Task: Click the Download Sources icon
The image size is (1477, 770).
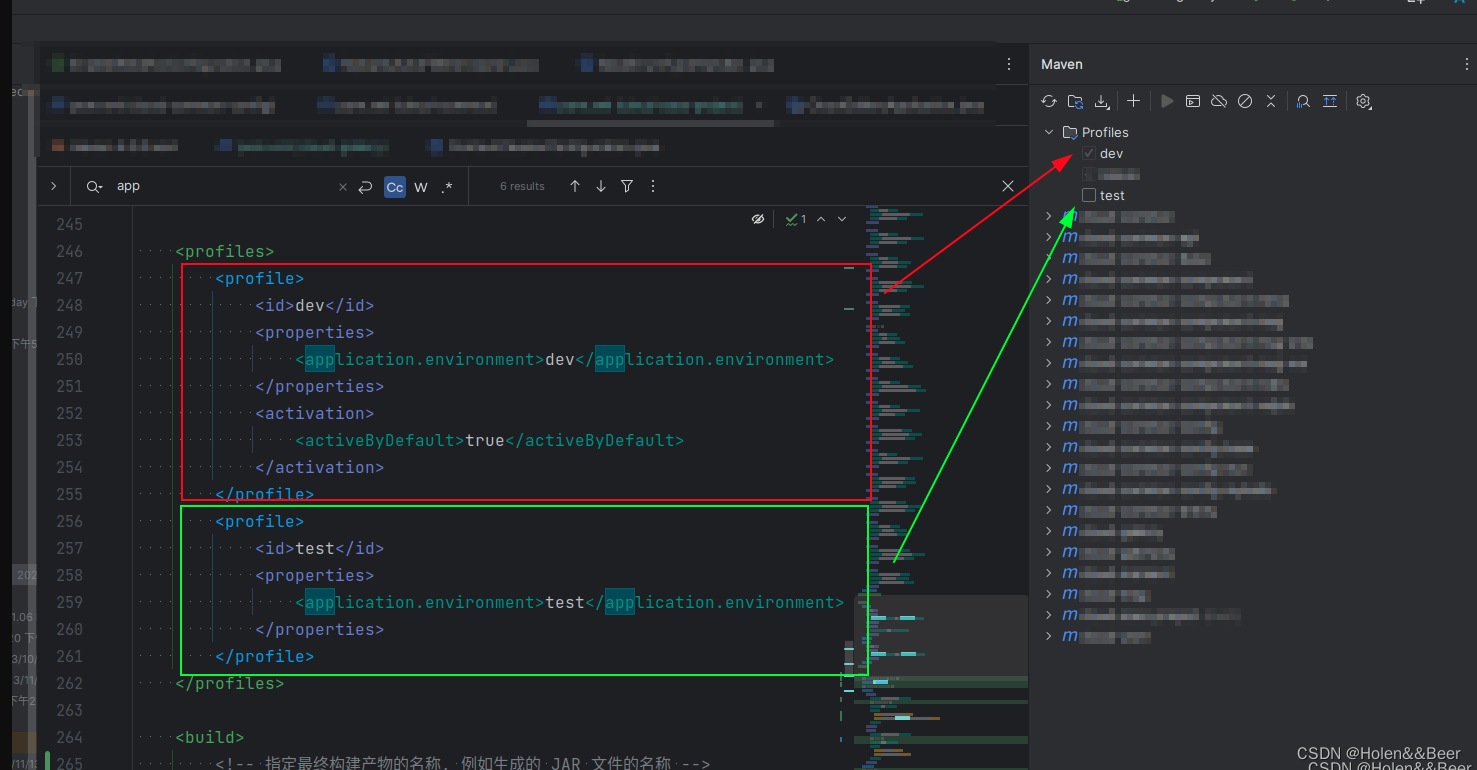Action: pos(1100,101)
